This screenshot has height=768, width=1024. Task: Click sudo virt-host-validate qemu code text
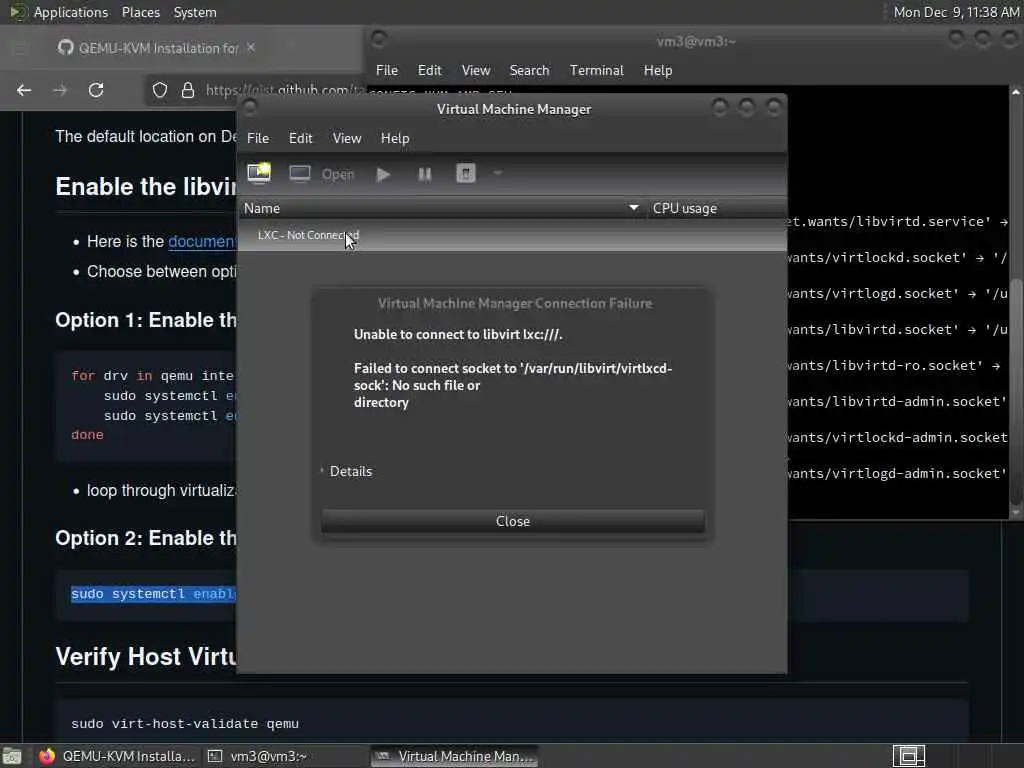pos(185,724)
